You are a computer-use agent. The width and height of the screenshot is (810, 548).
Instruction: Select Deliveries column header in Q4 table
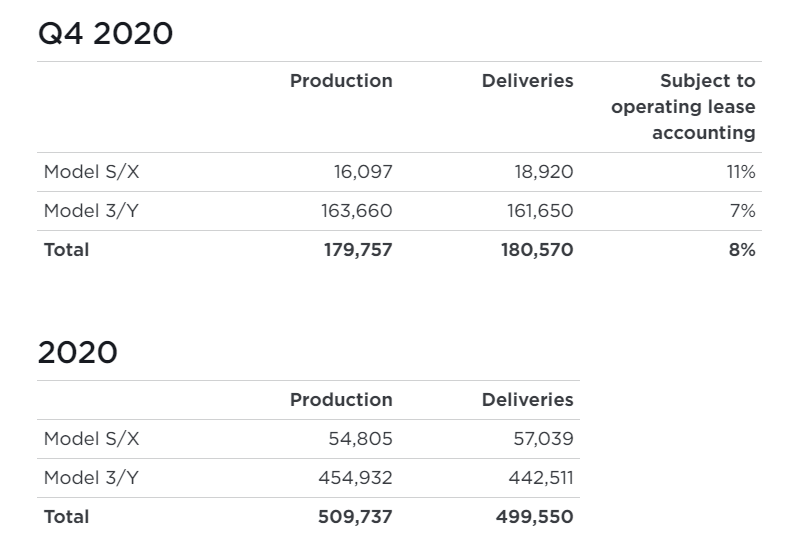(x=527, y=81)
